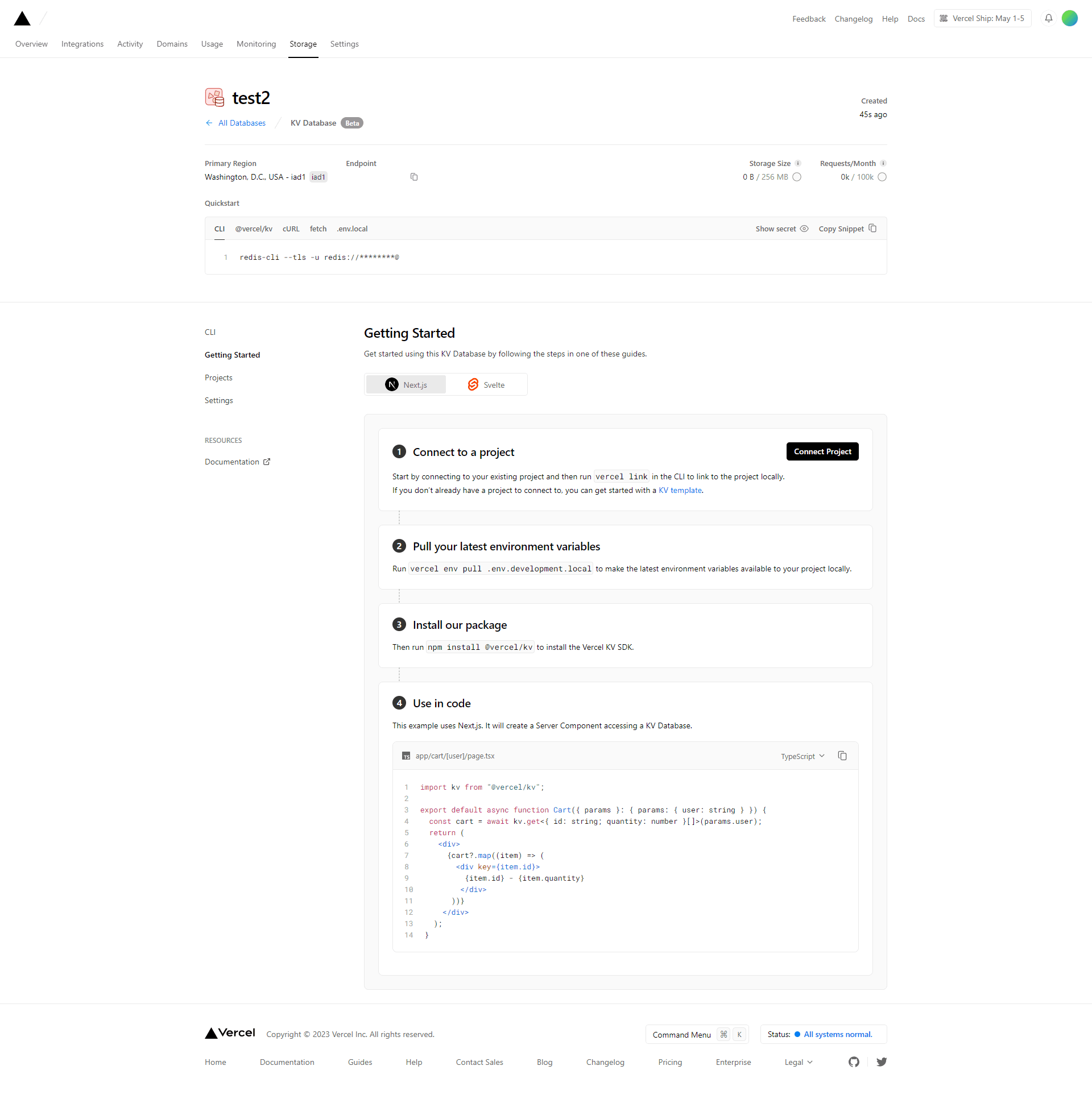The height and width of the screenshot is (1099, 1092).
Task: Open the user avatar menu
Action: 1069,18
